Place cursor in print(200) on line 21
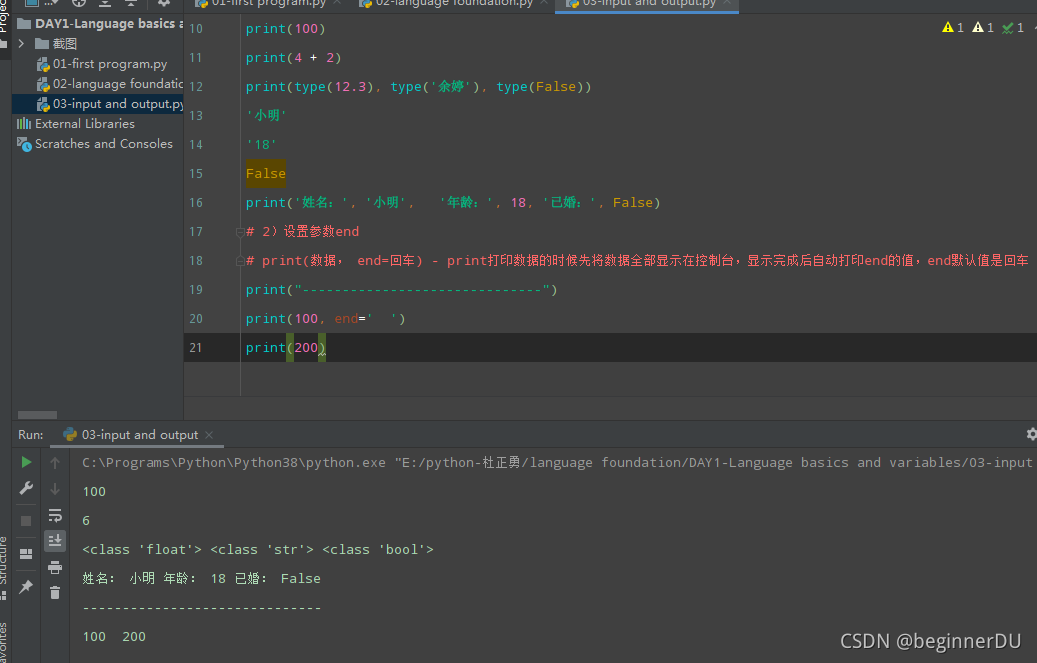Image resolution: width=1037 pixels, height=663 pixels. (286, 348)
